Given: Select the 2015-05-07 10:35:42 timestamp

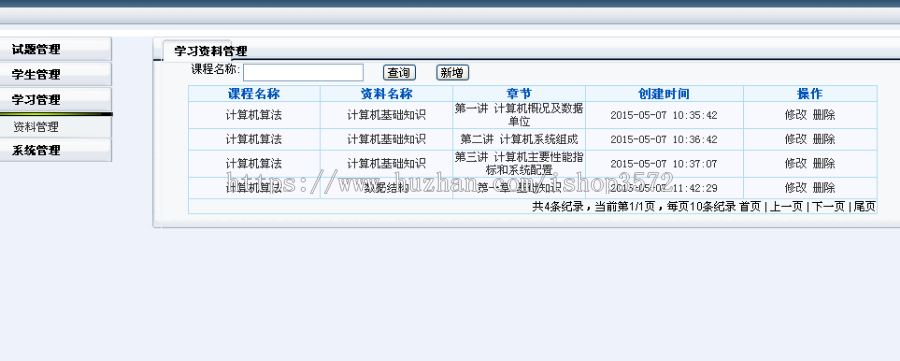Looking at the screenshot, I should 664,115.
